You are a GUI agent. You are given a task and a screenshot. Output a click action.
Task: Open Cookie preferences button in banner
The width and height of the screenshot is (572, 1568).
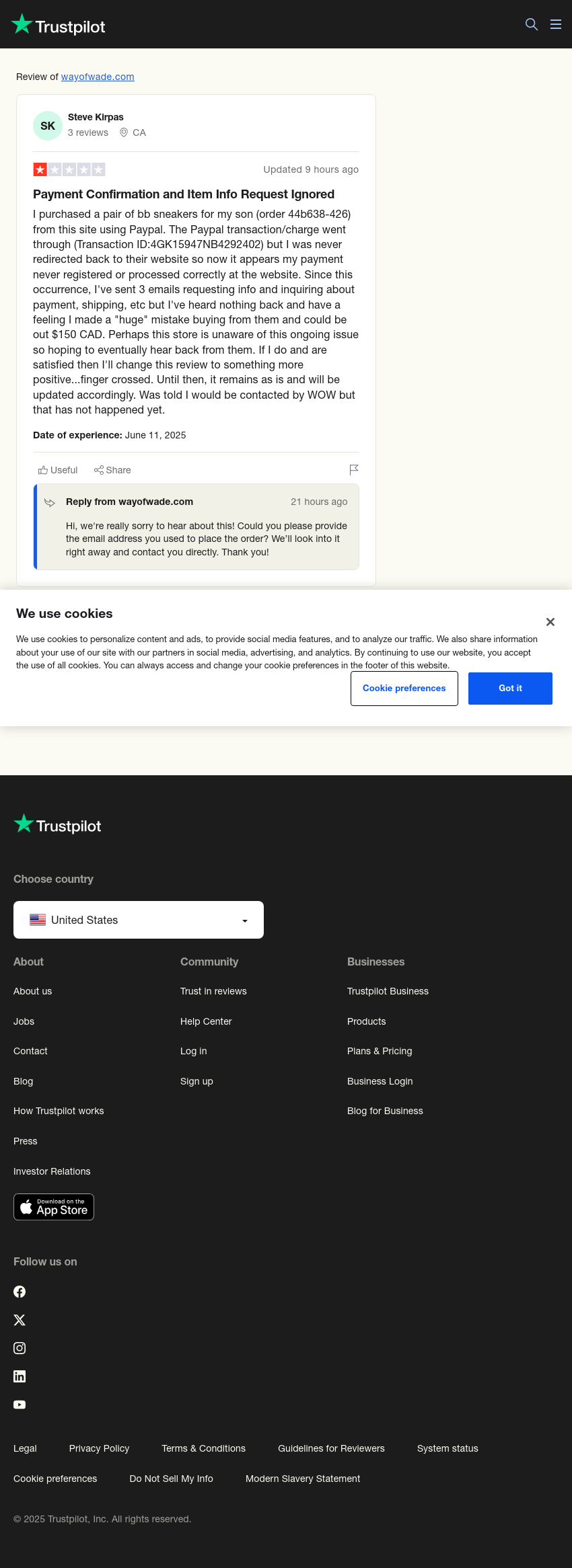pos(404,689)
